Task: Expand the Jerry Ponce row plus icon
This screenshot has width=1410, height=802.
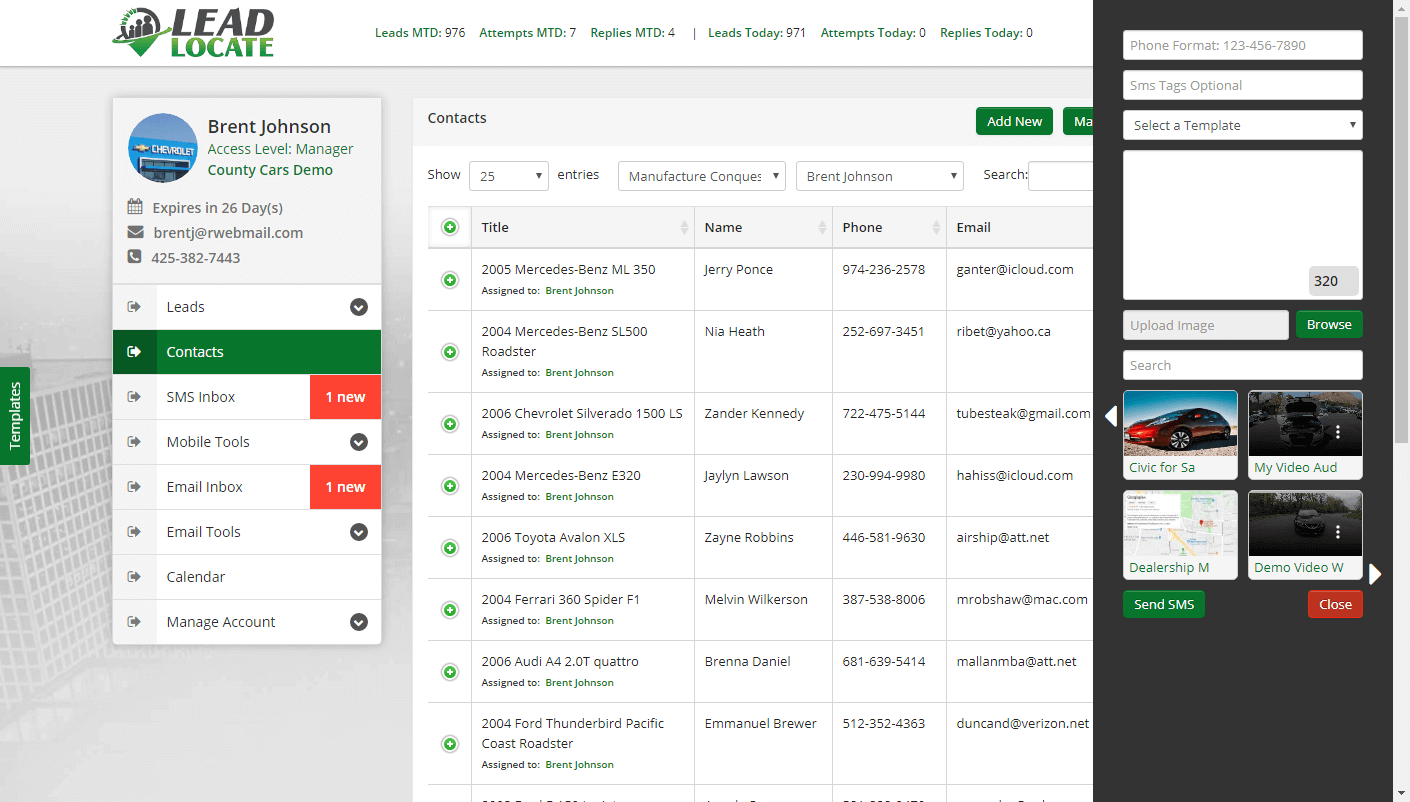Action: click(x=450, y=280)
